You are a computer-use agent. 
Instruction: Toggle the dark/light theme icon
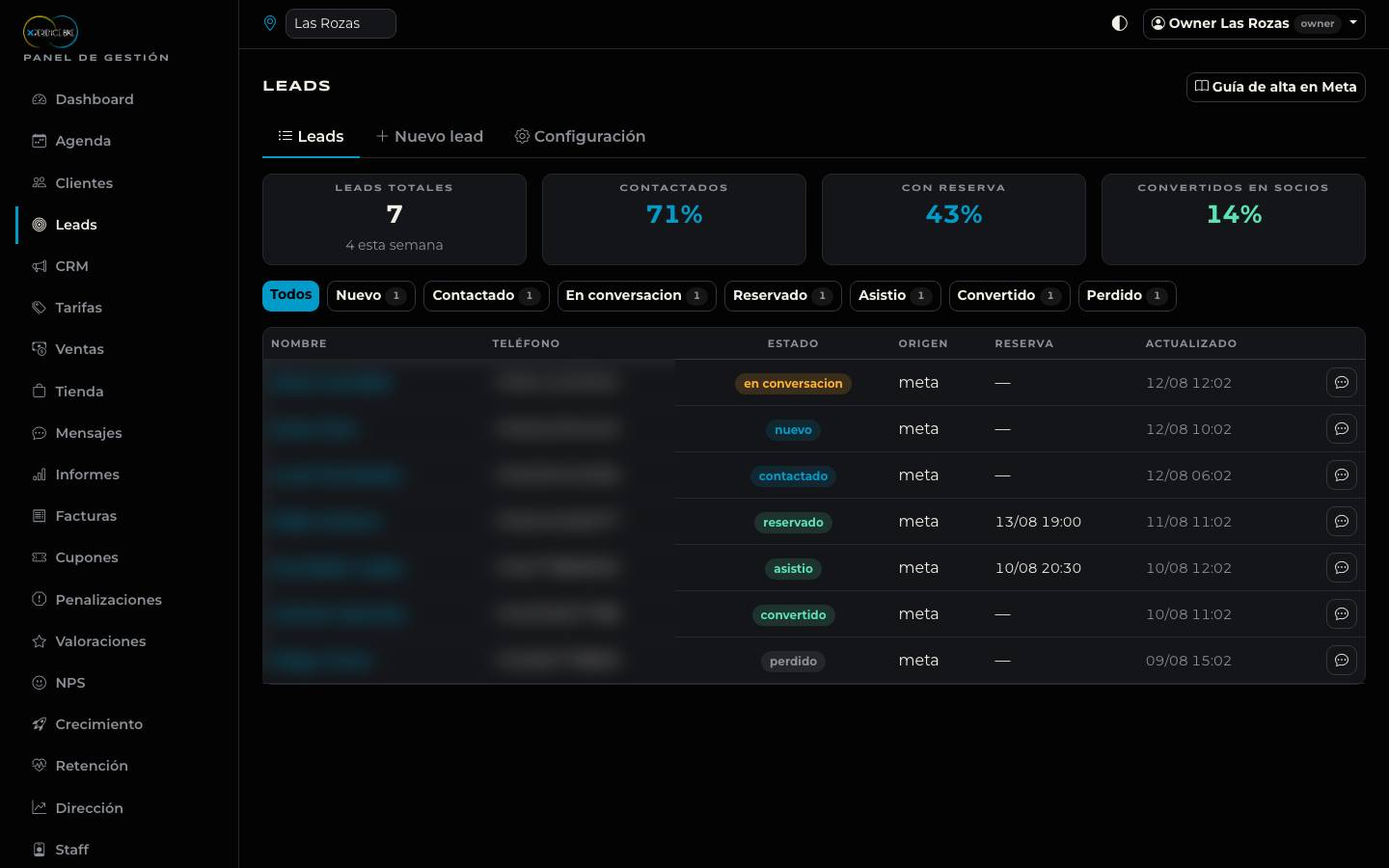[1119, 23]
